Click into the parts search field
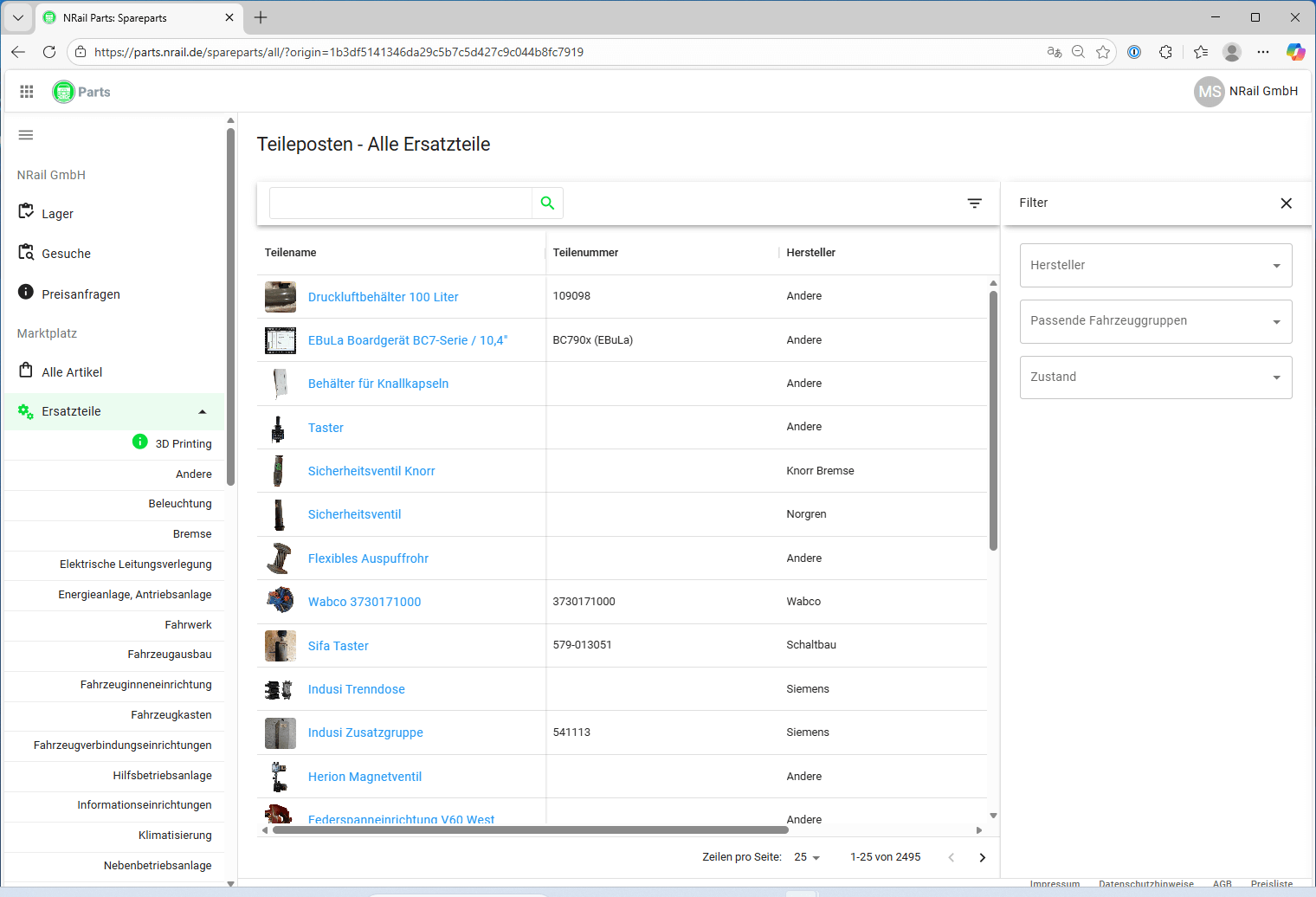Image resolution: width=1316 pixels, height=897 pixels. 400,203
